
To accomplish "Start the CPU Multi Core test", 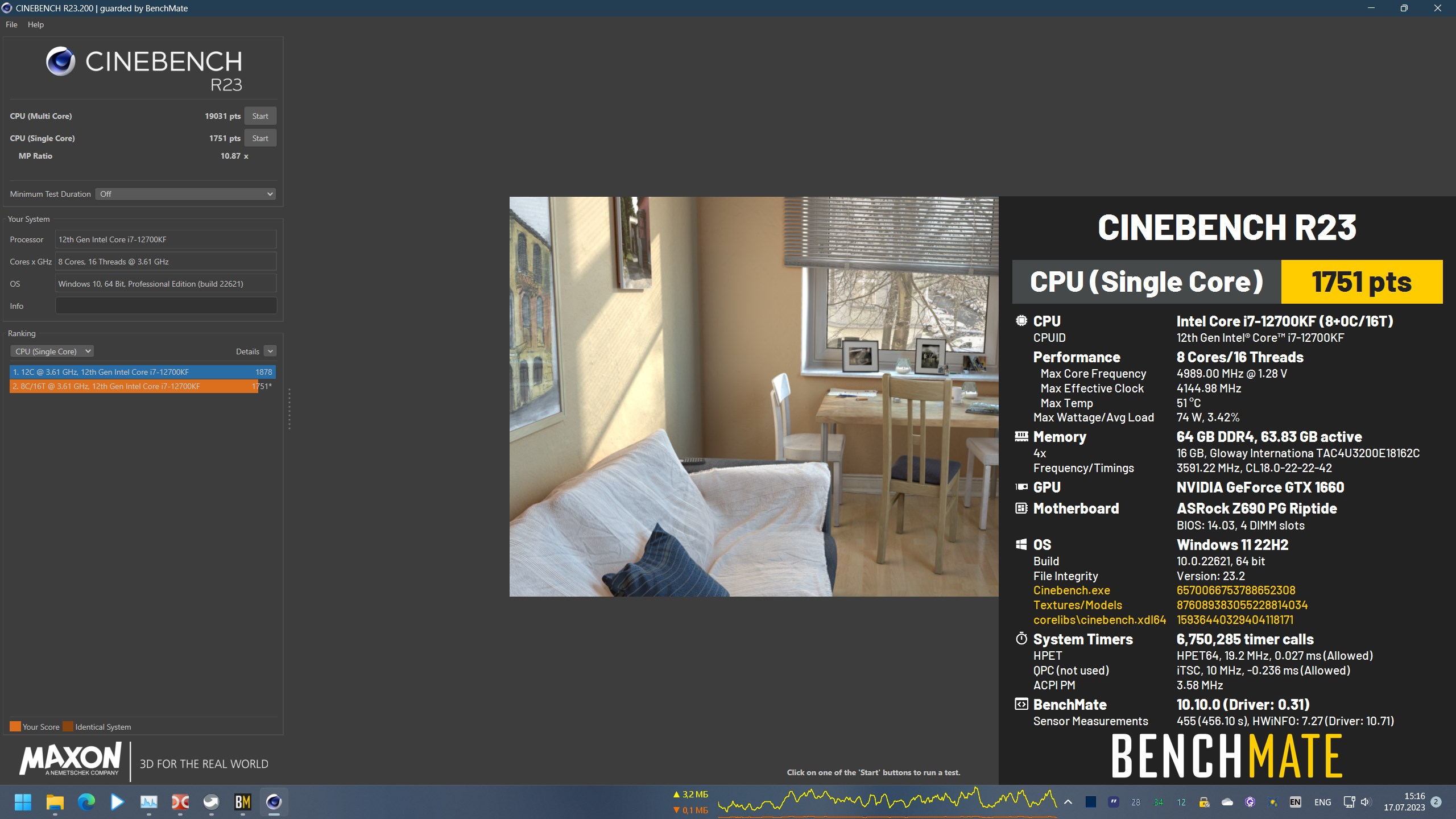I will tap(260, 116).
